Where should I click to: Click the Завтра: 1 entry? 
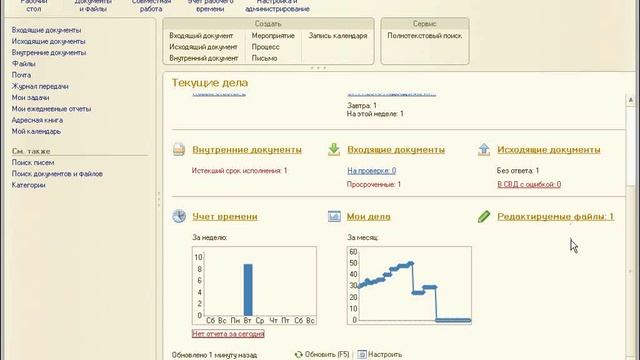click(362, 106)
